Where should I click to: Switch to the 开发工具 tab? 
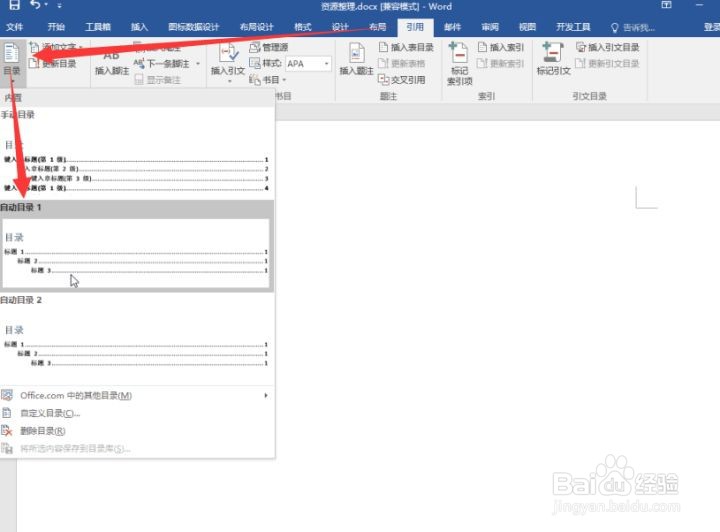pyautogui.click(x=573, y=27)
